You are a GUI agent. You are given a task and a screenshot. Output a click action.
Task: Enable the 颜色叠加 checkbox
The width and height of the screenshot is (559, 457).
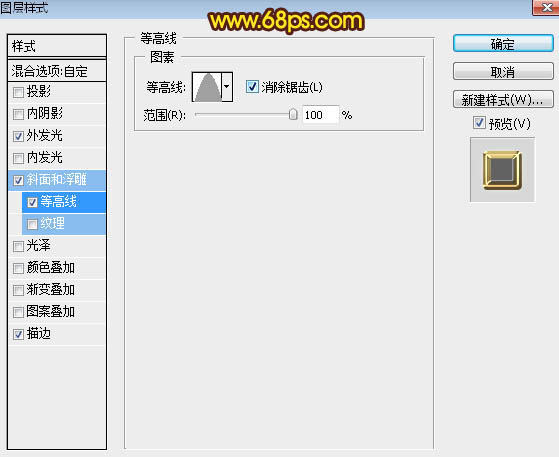tap(18, 268)
